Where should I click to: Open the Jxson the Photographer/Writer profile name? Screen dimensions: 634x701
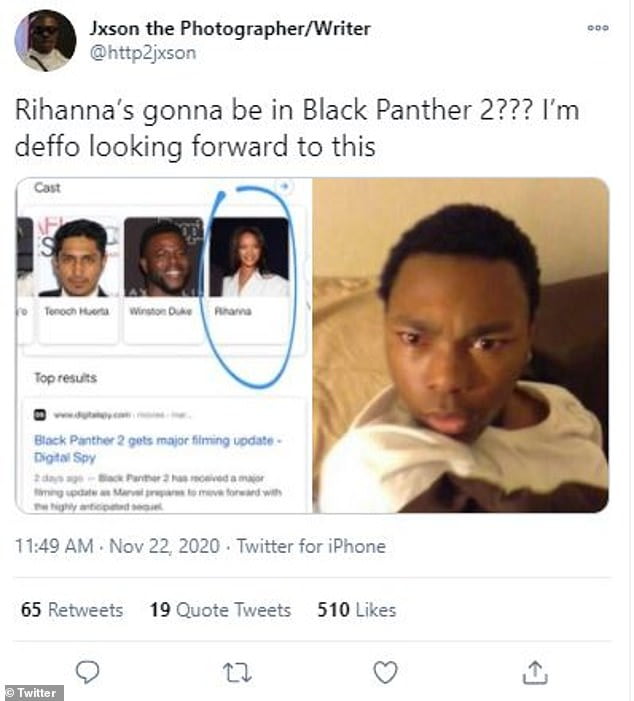[230, 28]
